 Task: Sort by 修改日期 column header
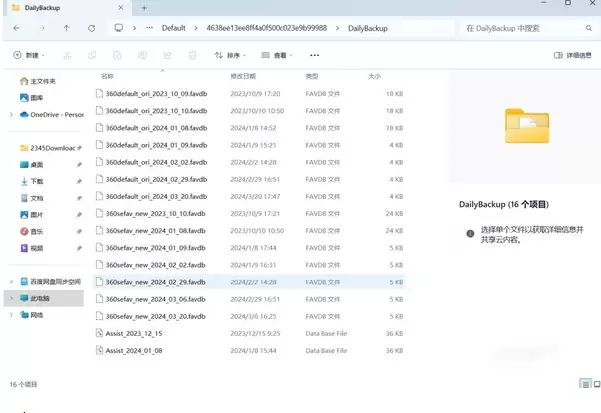[245, 76]
